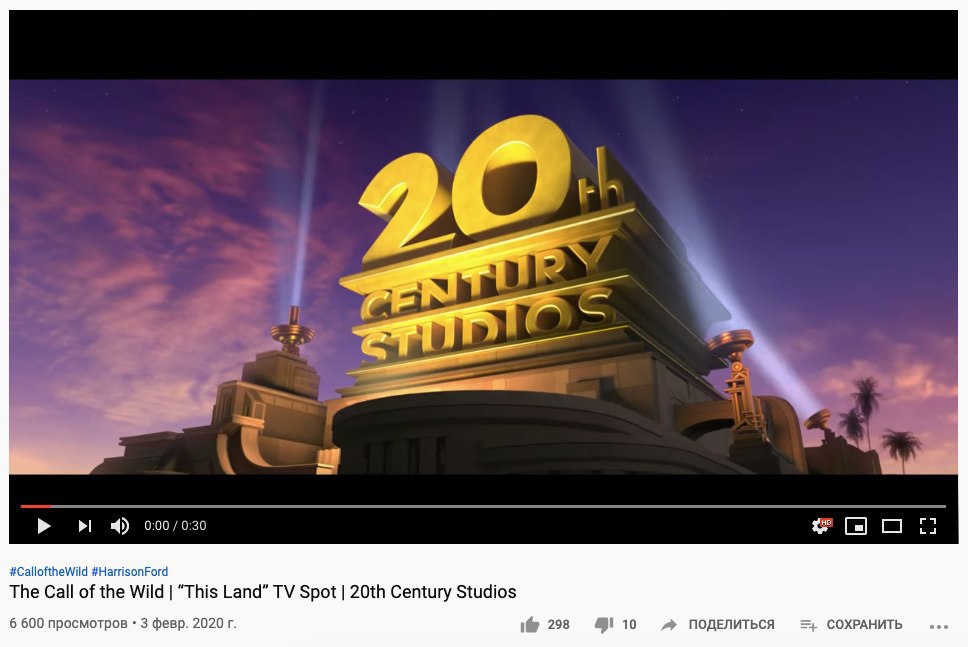
Task: Click the share arrow icon
Action: [669, 625]
